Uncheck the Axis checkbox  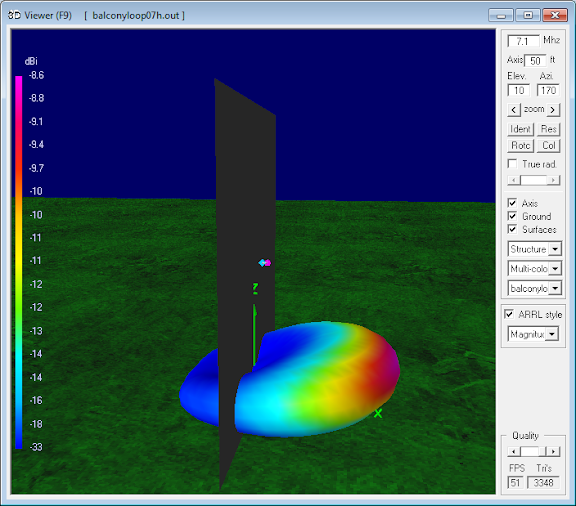512,203
